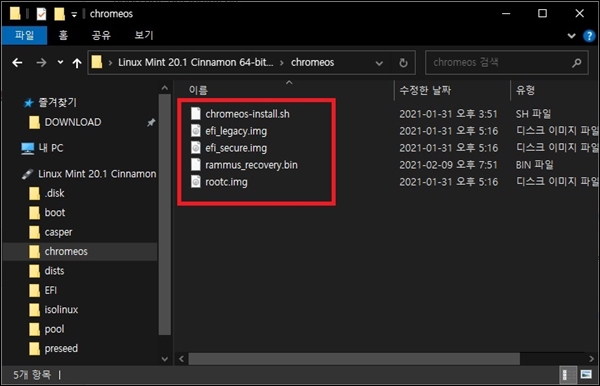Click the horizontal scrollbar right arrow

click(x=592, y=359)
